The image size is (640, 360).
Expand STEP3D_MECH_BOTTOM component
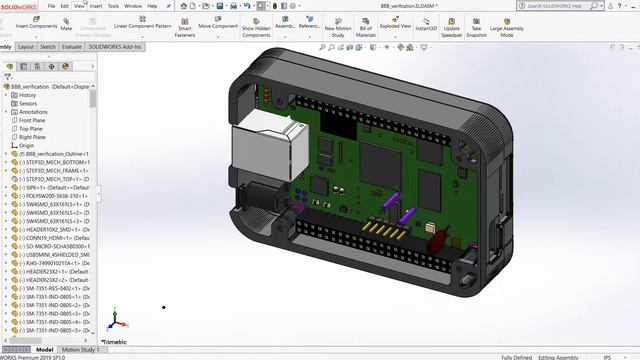point(6,162)
